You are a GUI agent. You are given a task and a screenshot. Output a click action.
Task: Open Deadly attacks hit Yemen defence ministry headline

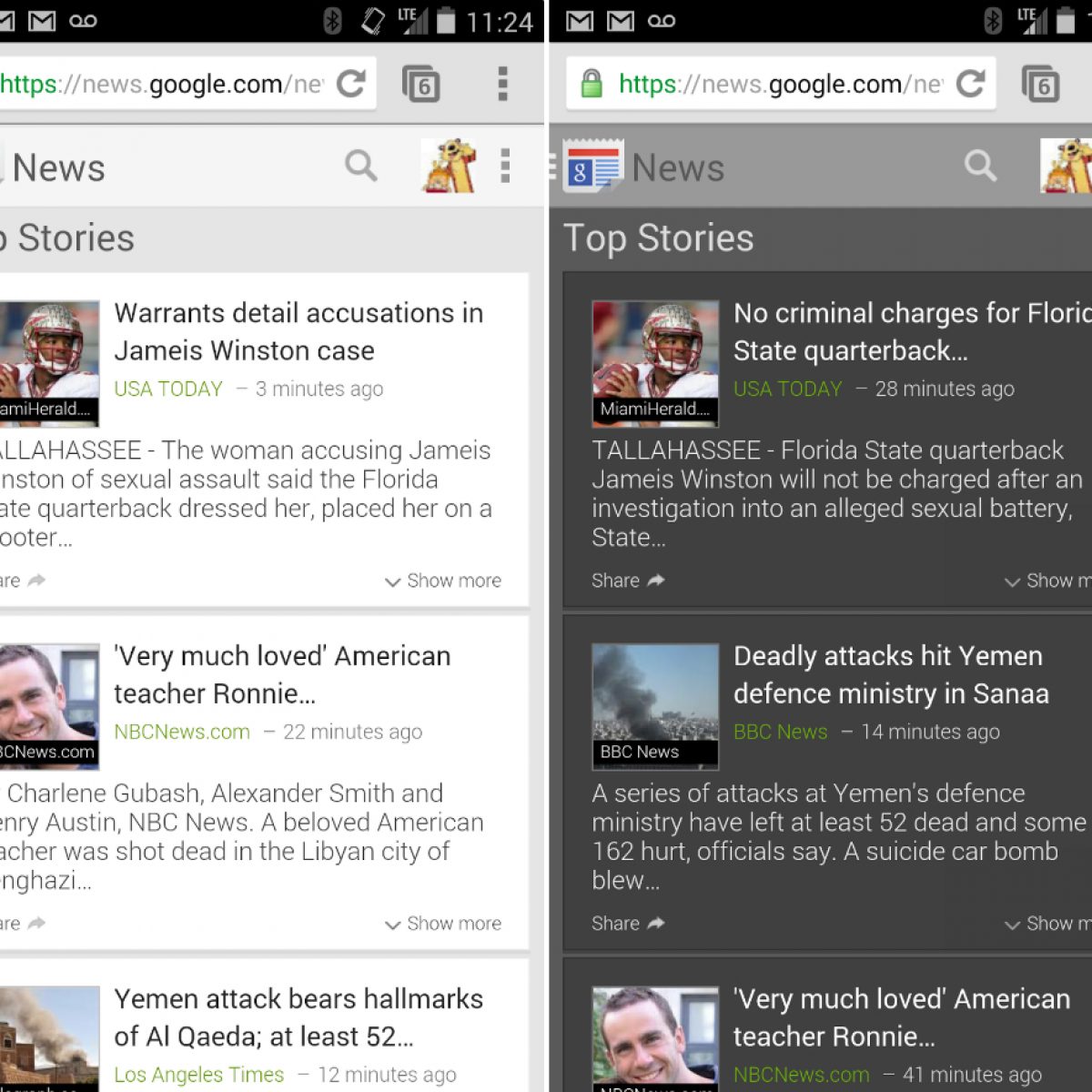[x=890, y=674]
